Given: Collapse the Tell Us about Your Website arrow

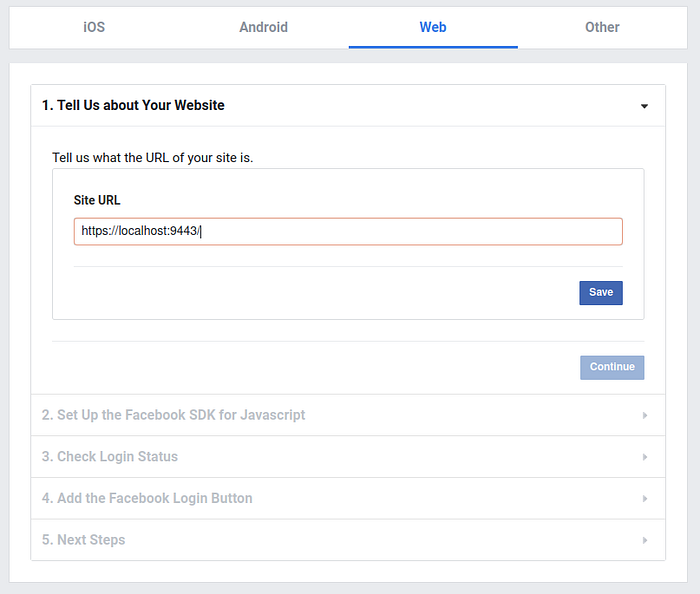Looking at the screenshot, I should point(644,106).
